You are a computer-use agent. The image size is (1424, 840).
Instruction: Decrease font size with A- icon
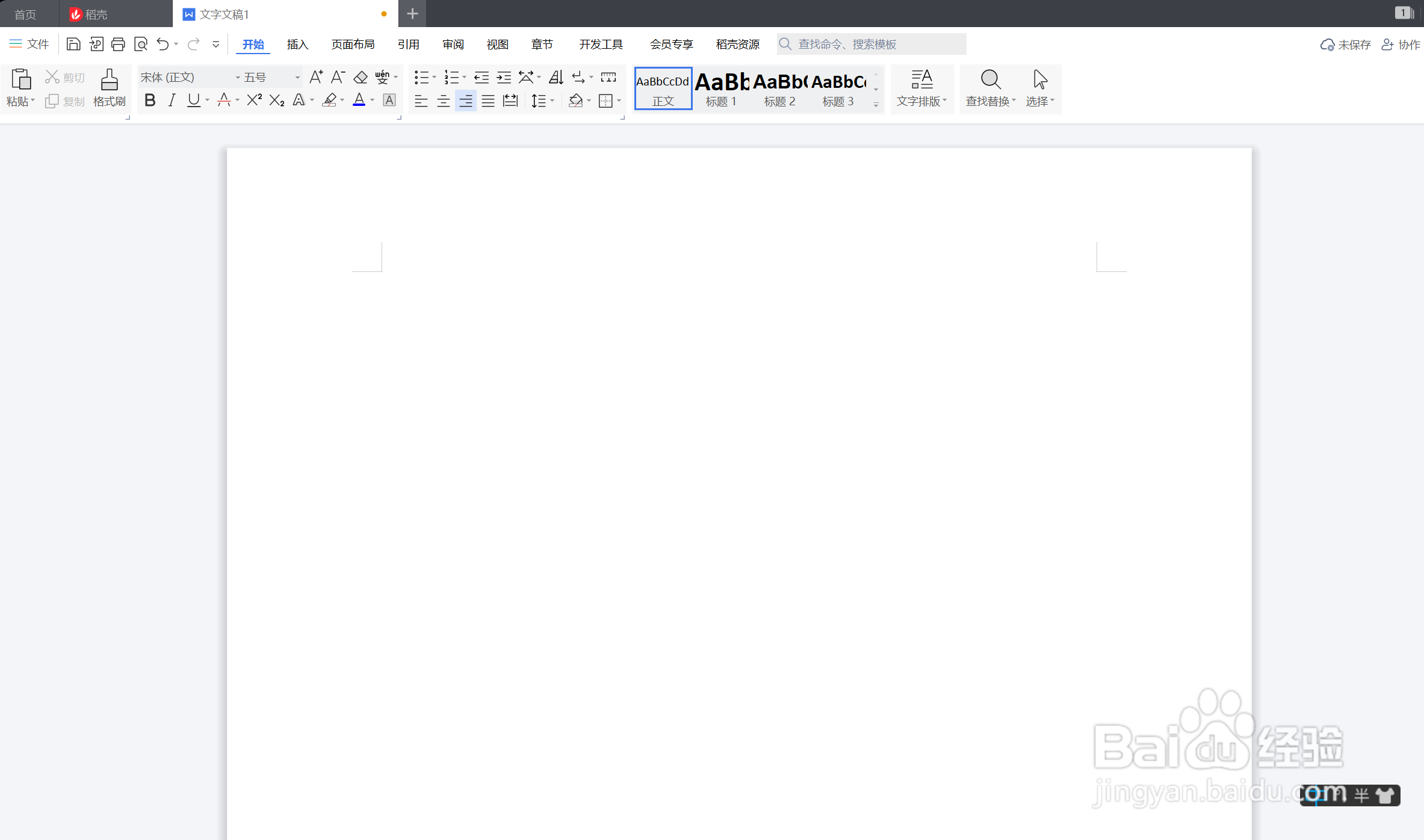[x=338, y=77]
